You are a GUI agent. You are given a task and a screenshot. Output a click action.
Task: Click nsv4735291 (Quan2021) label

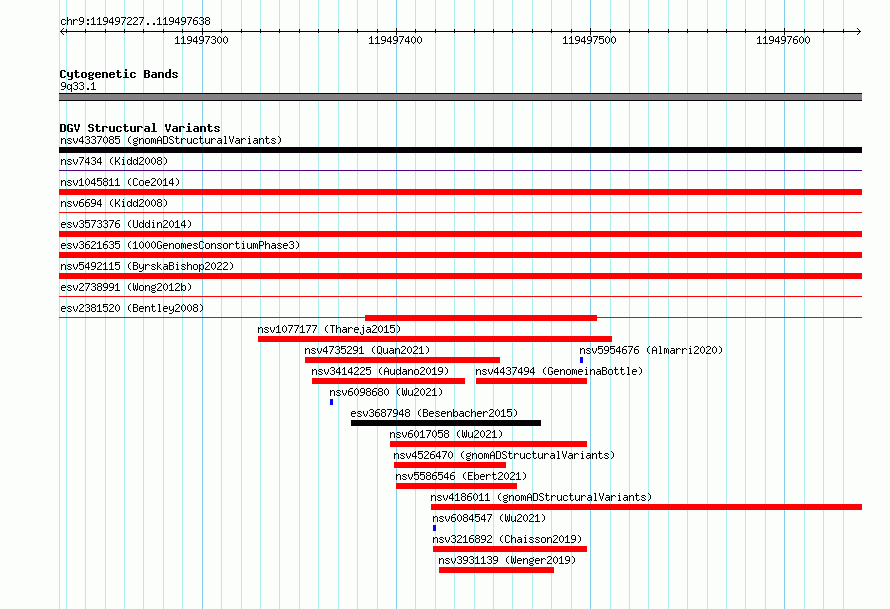[x=367, y=350]
